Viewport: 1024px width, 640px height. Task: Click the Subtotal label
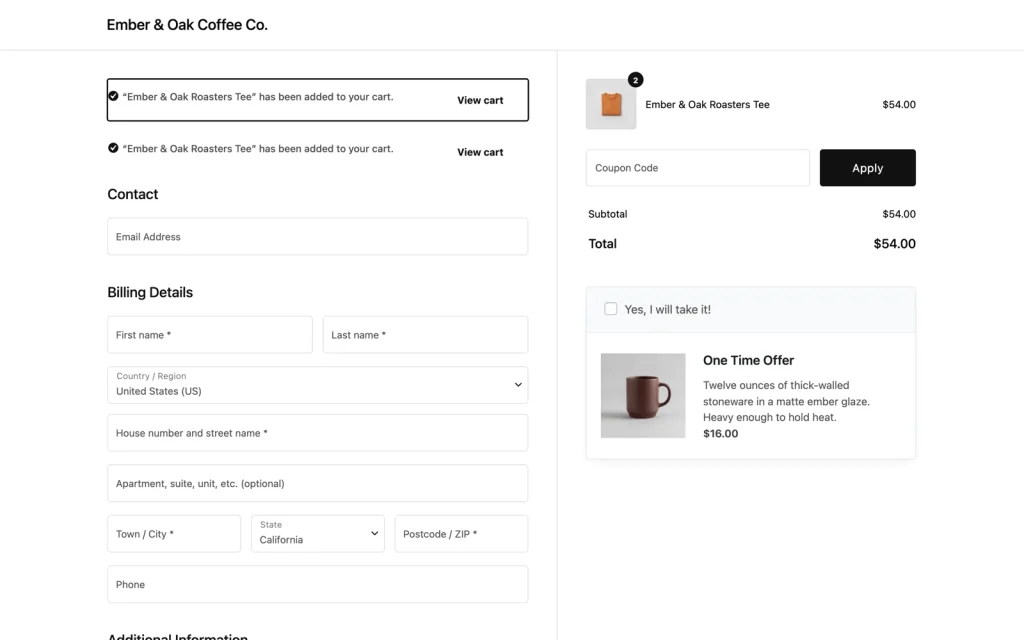click(x=607, y=214)
